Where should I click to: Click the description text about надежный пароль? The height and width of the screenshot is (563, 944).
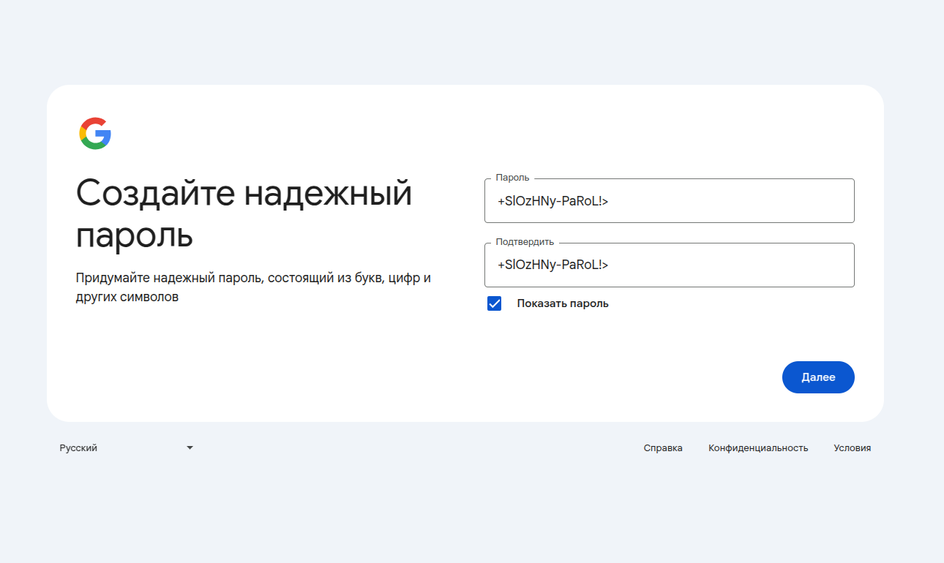click(x=253, y=287)
